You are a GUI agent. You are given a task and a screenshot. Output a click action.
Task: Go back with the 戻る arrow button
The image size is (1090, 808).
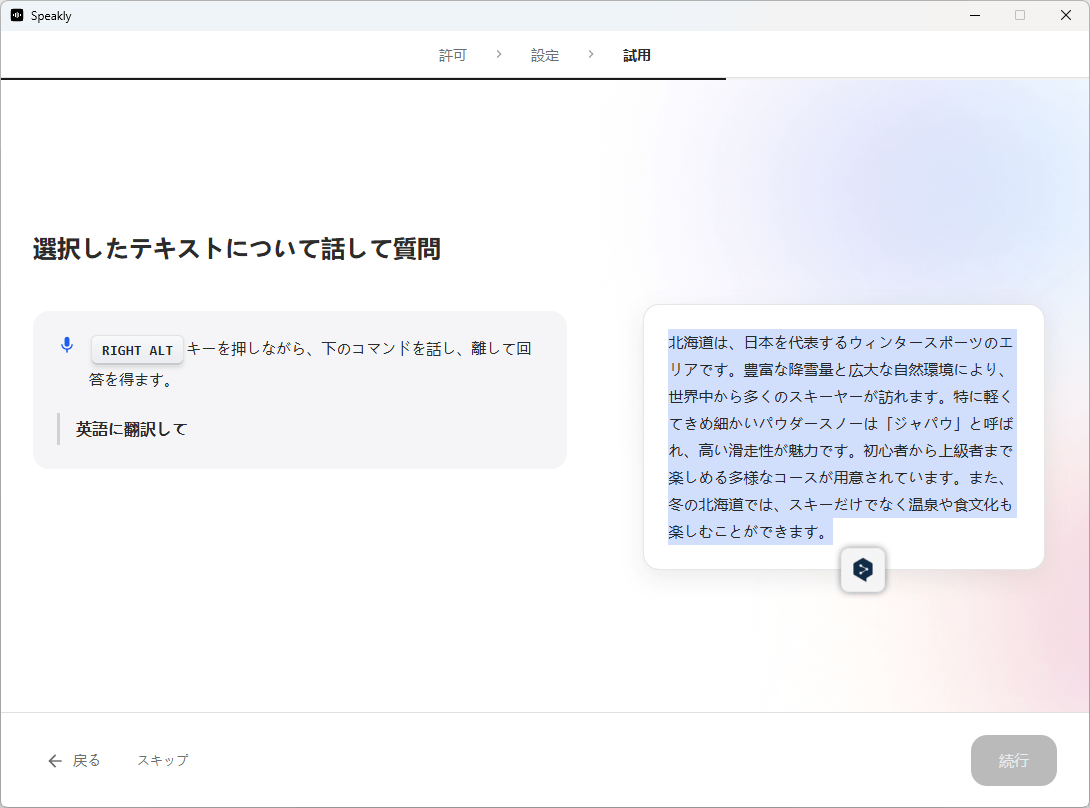[x=74, y=760]
